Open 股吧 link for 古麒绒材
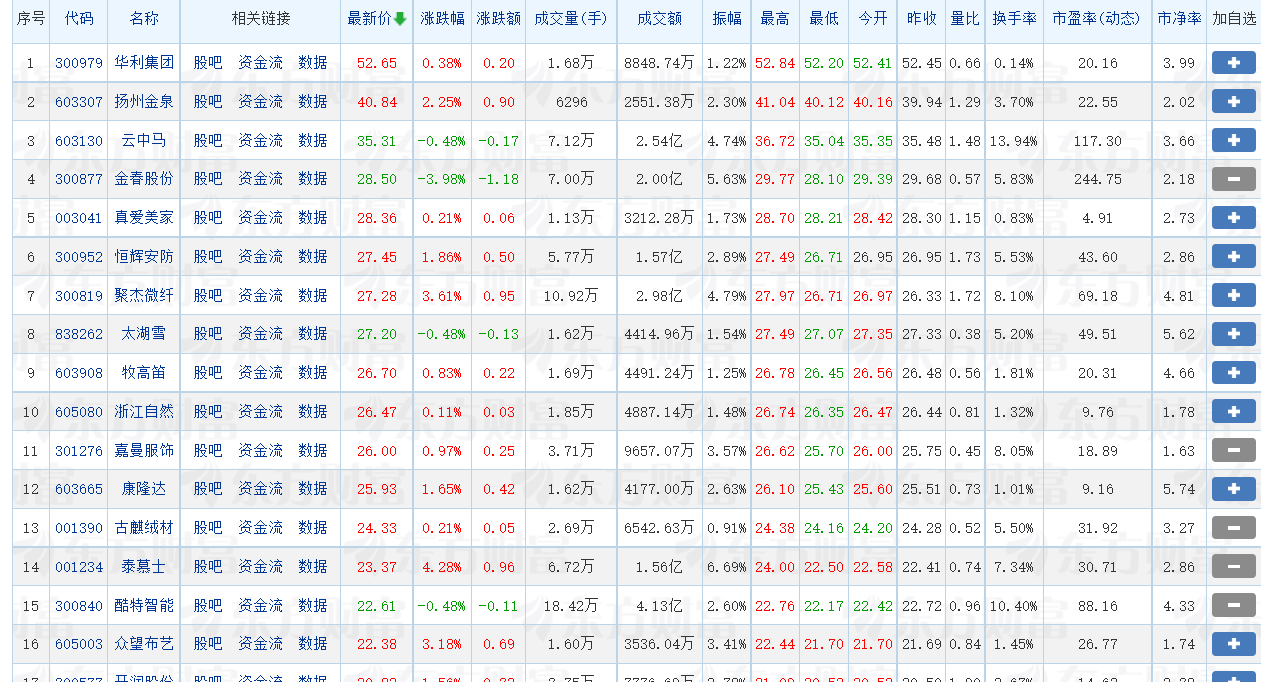This screenshot has width=1261, height=682. (x=208, y=528)
